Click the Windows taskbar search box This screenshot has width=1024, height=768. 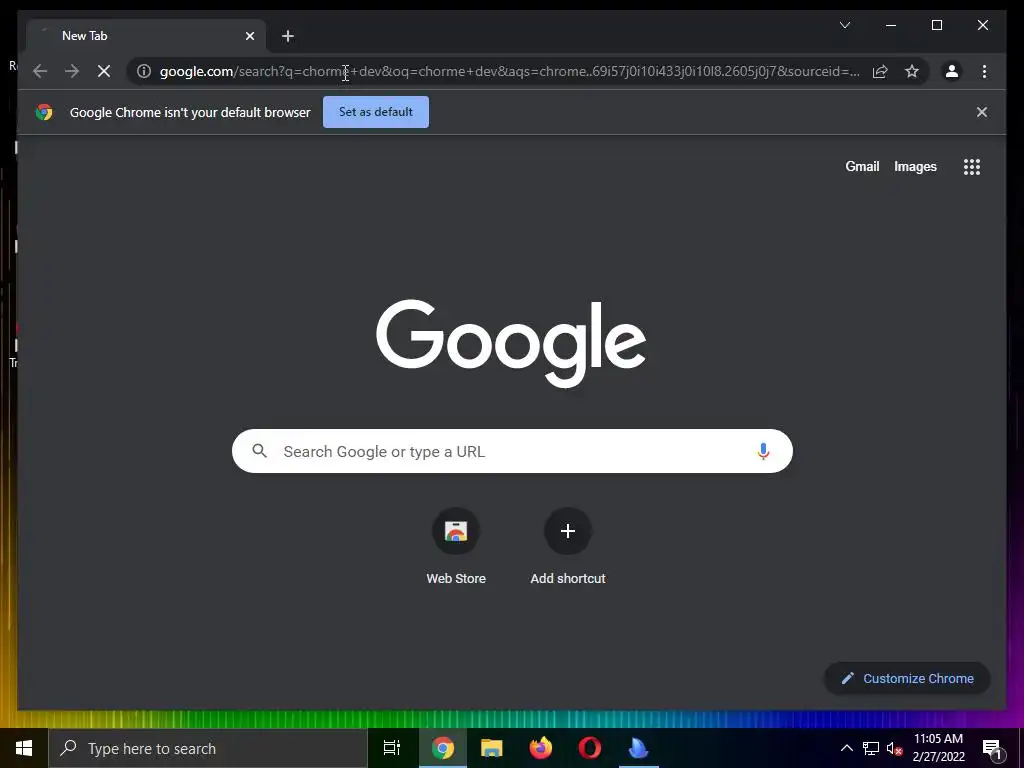coord(208,748)
